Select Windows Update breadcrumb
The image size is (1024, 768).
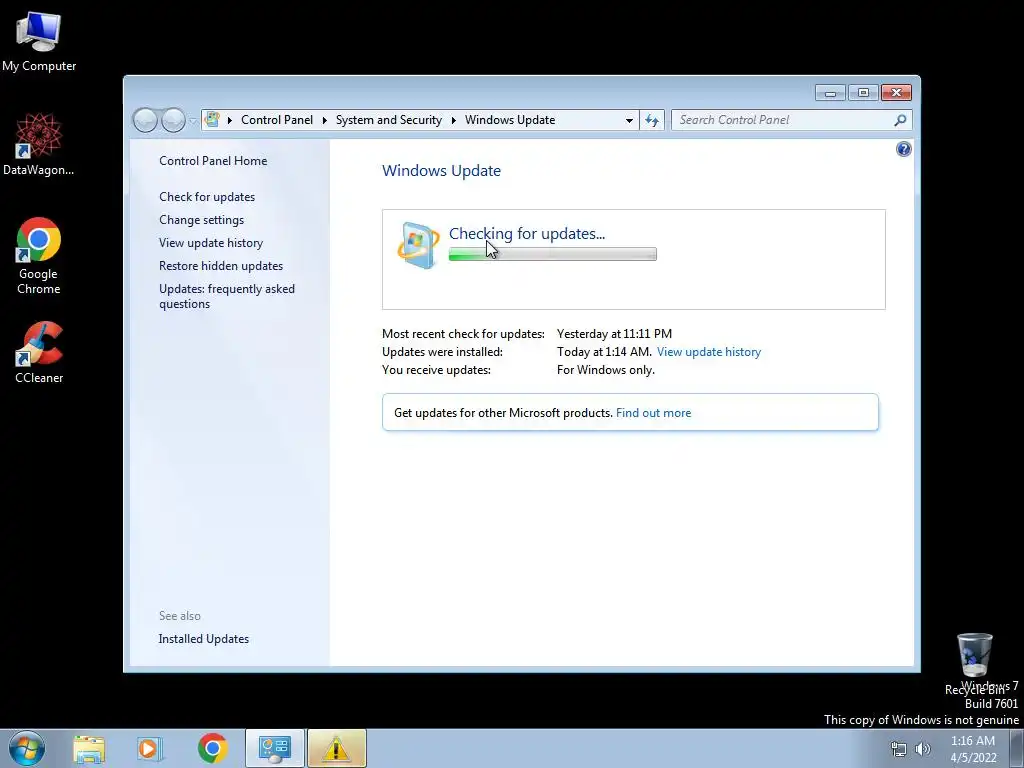coord(510,120)
